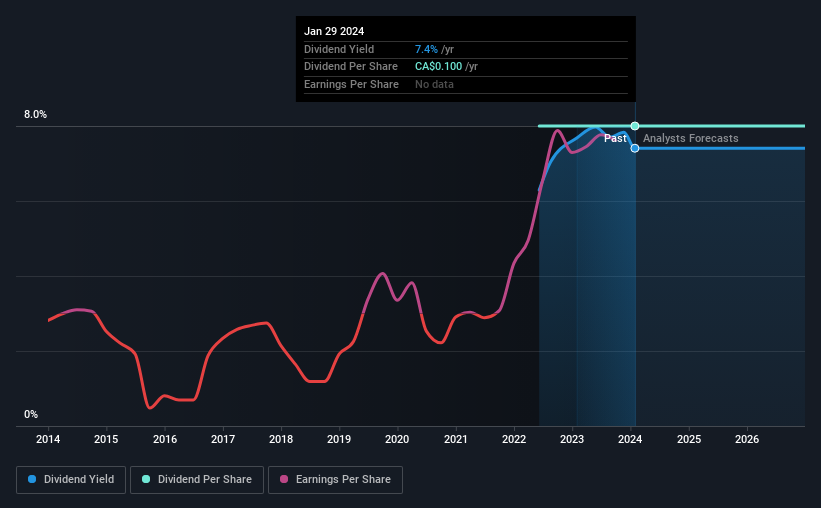The image size is (821, 508).
Task: Click the pink Earnings Per Share legend dot
Action: click(x=284, y=479)
